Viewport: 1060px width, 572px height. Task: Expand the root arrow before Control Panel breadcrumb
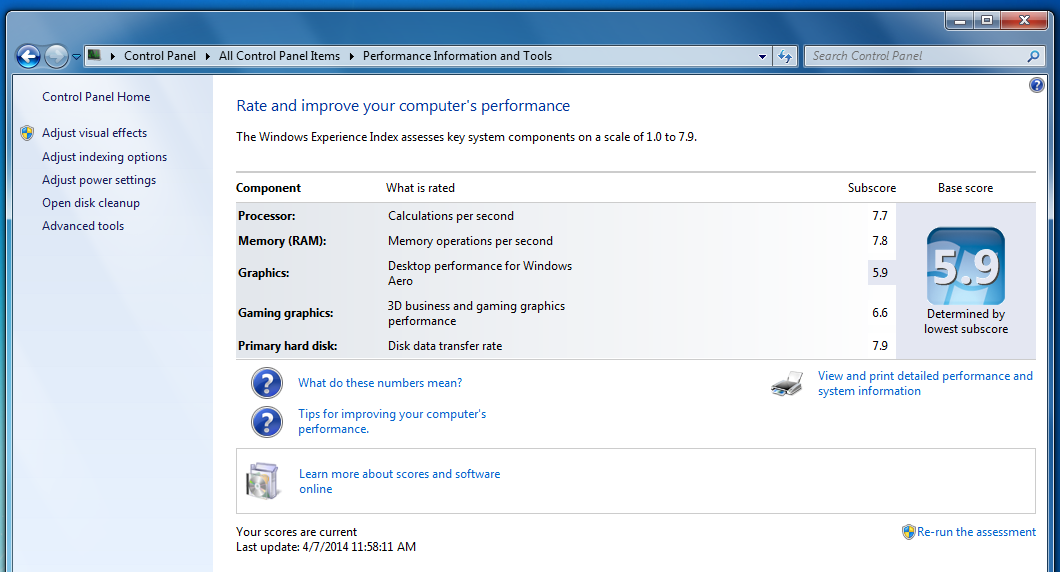(x=112, y=56)
